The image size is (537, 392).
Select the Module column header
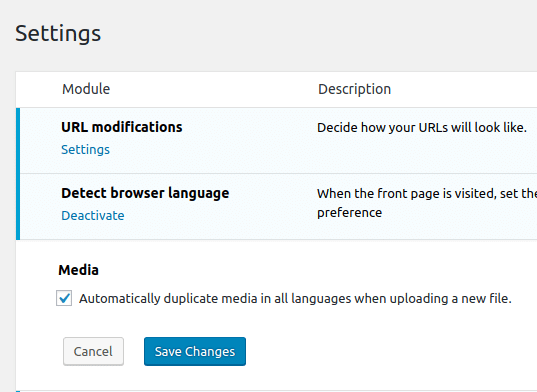(x=86, y=89)
